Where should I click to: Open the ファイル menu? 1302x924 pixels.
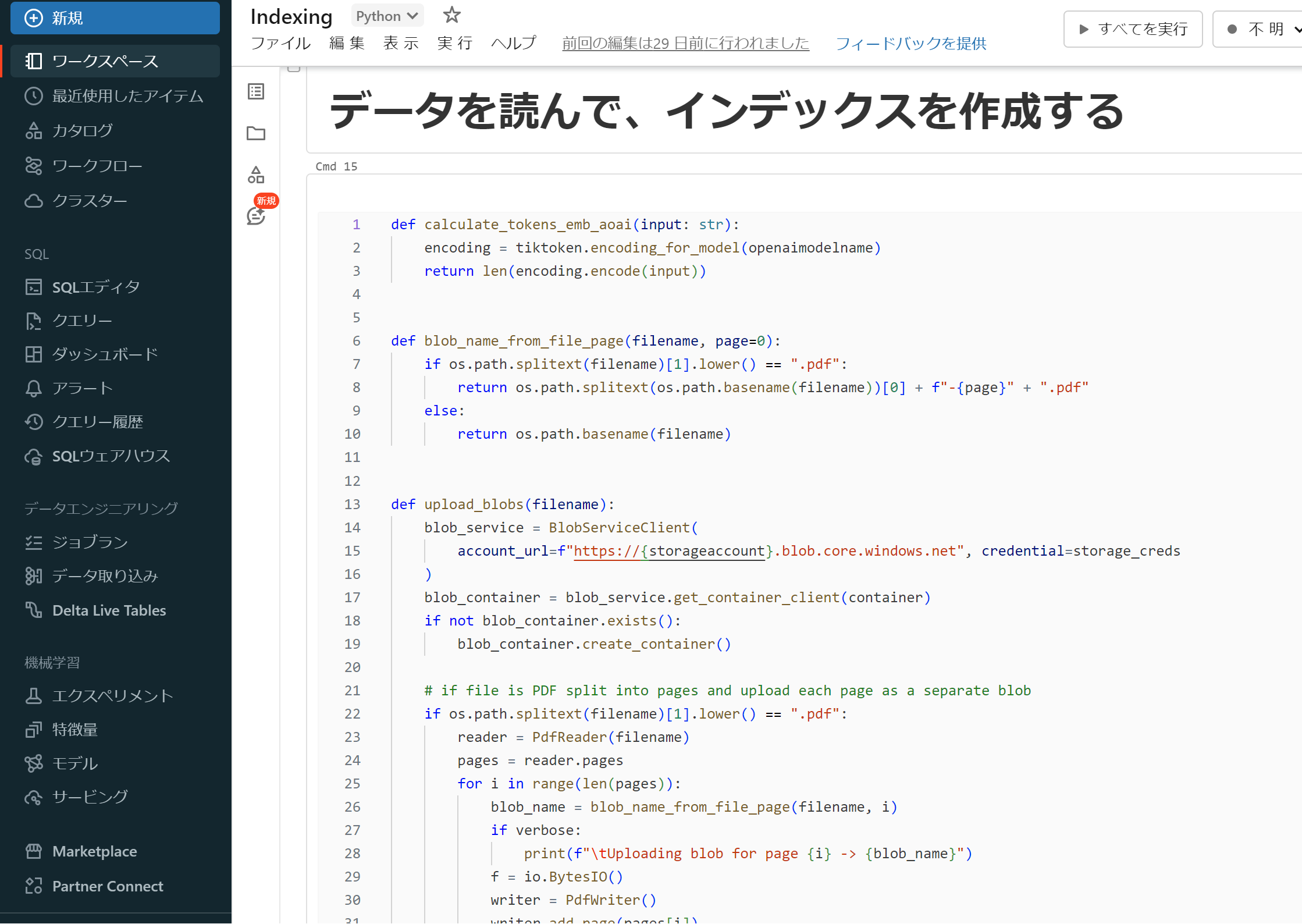pos(281,43)
